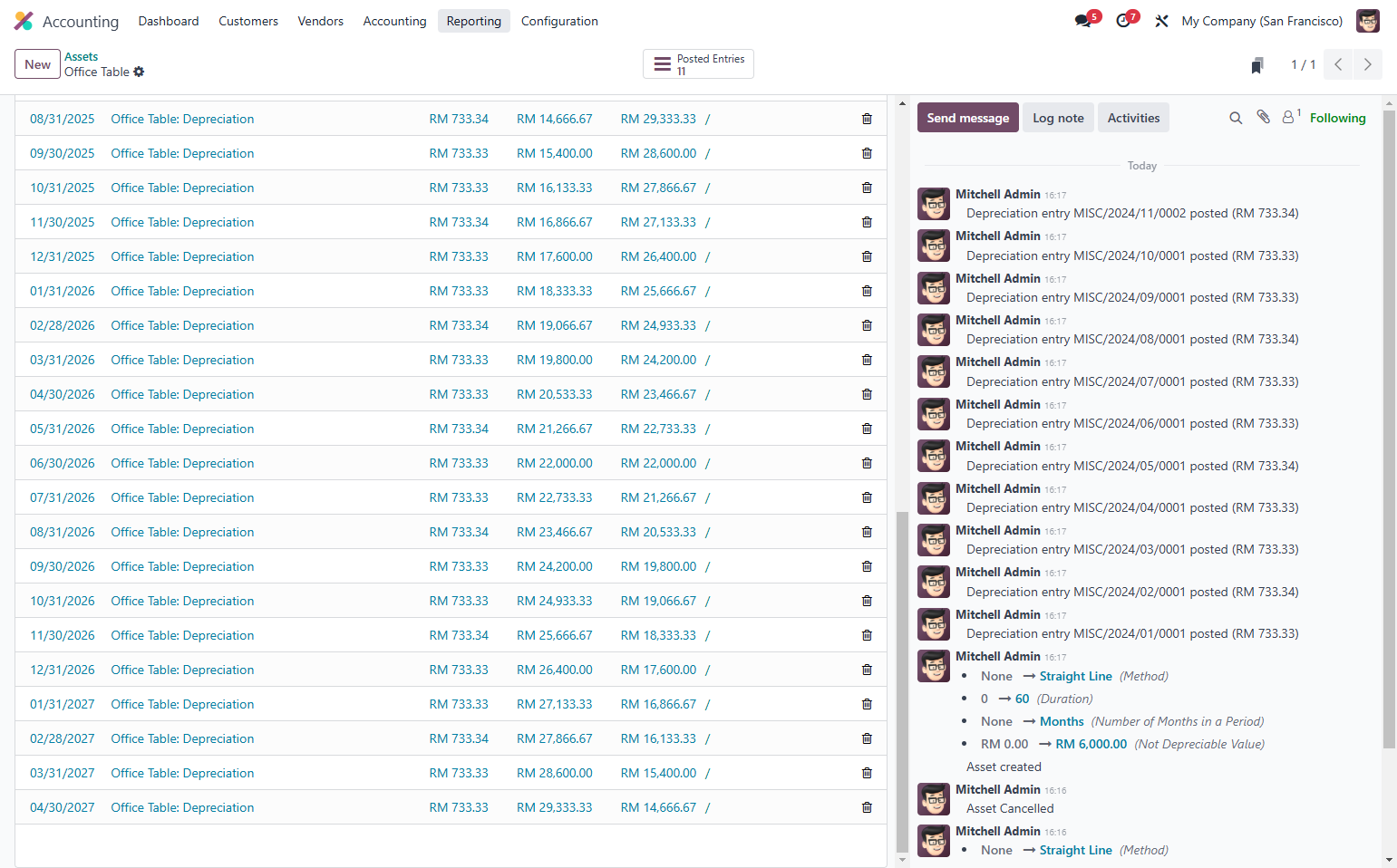Image resolution: width=1397 pixels, height=868 pixels.
Task: Switch company via My Company (San Francisco)
Action: pyautogui.click(x=1262, y=21)
